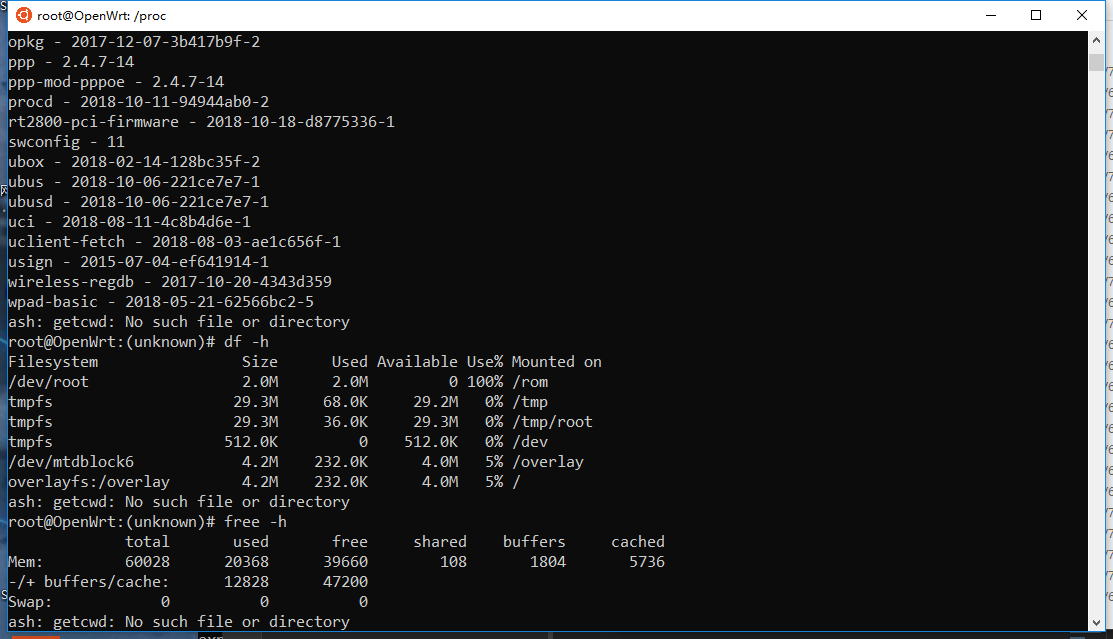Click the window title root@OpenWrt: /proc
1113x639 pixels.
click(x=102, y=16)
